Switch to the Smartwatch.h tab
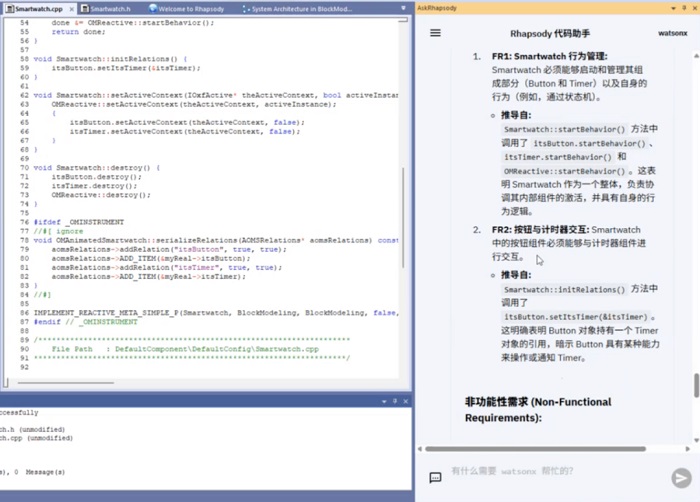Viewport: 700px width, 502px height. 106,9
